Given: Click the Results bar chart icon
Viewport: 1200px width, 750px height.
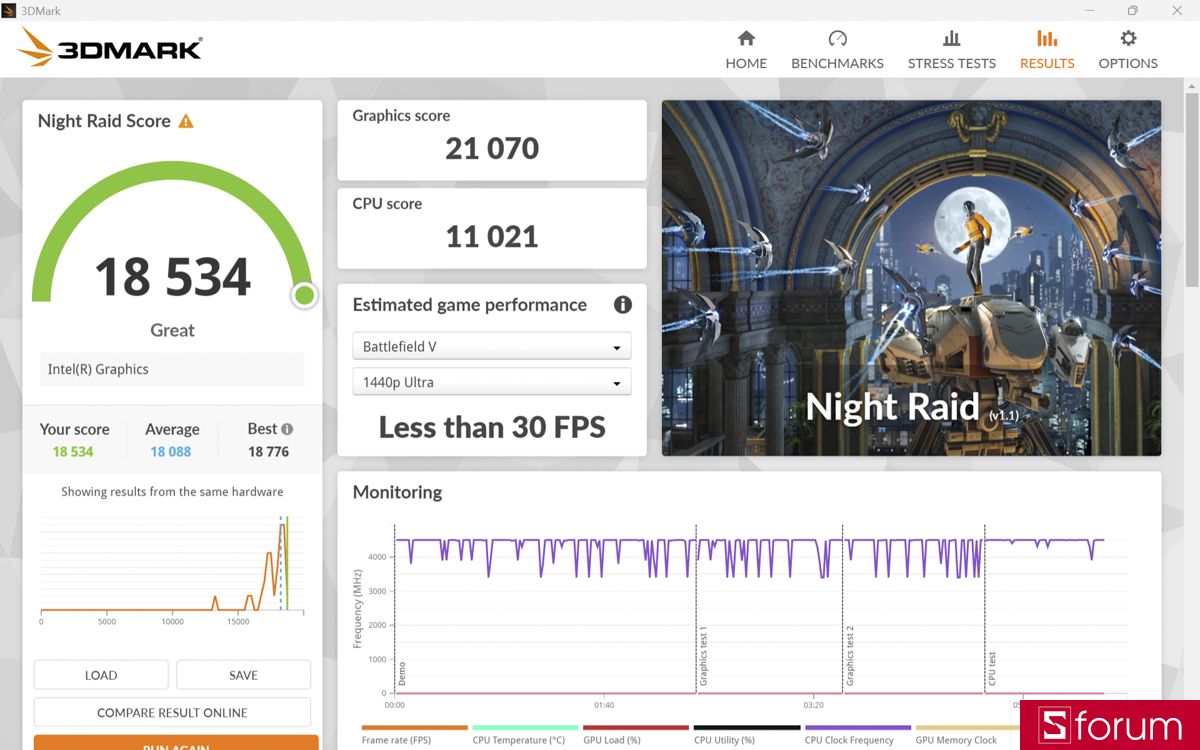Looking at the screenshot, I should point(1047,38).
